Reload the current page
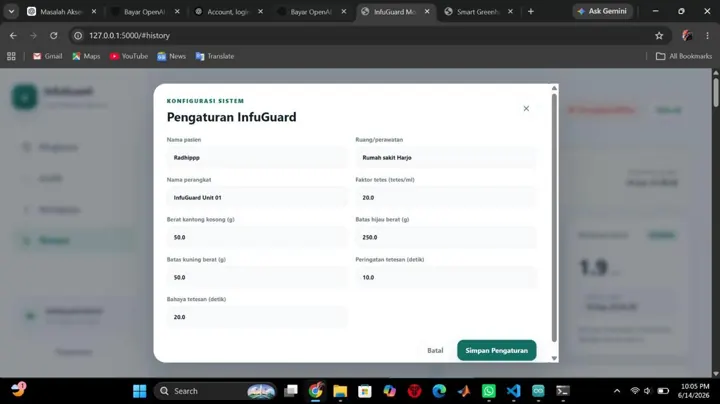Viewport: 720px width, 404px height. pos(54,35)
